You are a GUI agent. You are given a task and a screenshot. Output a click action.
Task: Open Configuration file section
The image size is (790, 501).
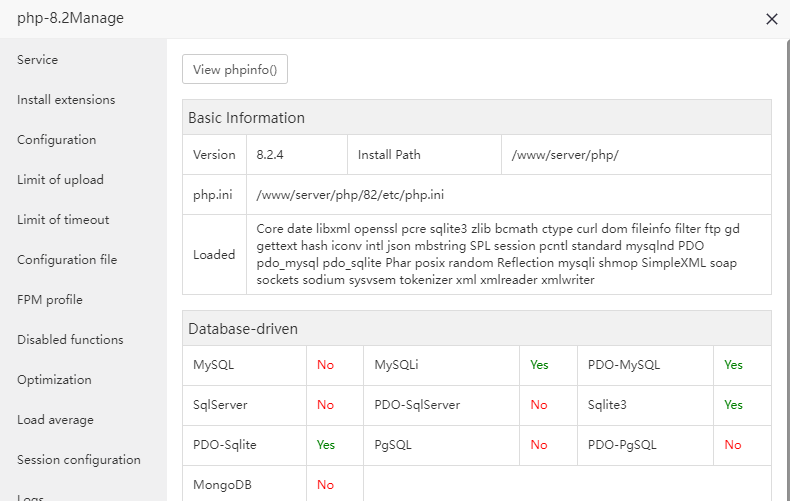[x=67, y=260]
